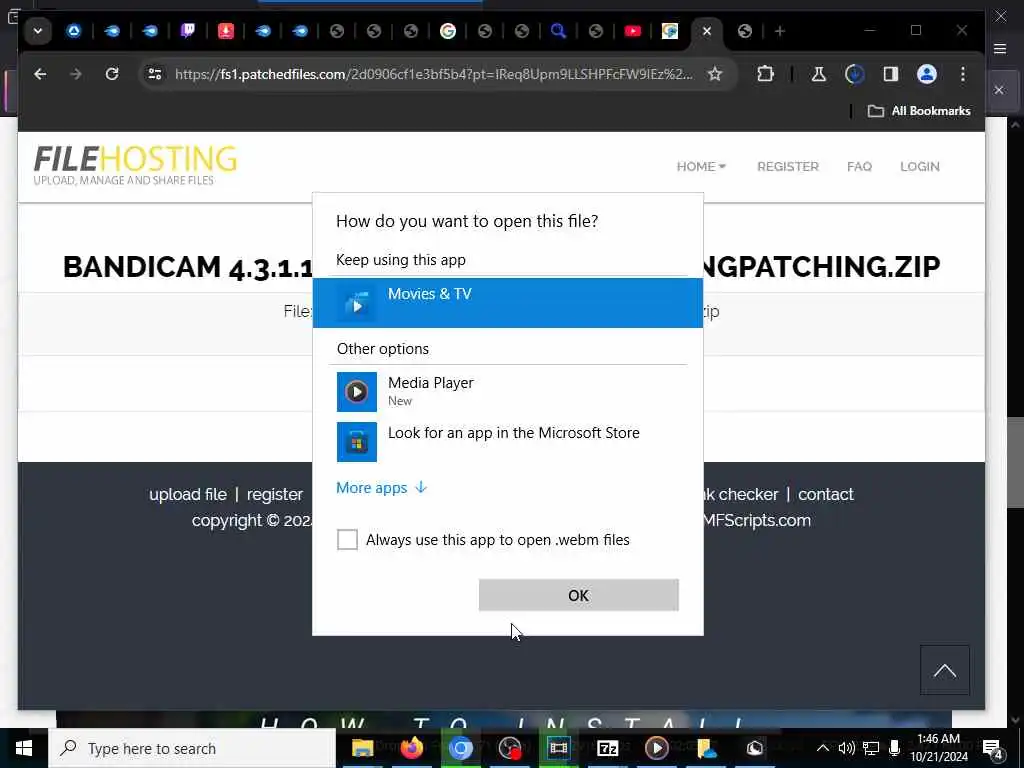Click the patchedfiles.com URL address field
Screen dimensions: 1024x768
click(x=434, y=74)
